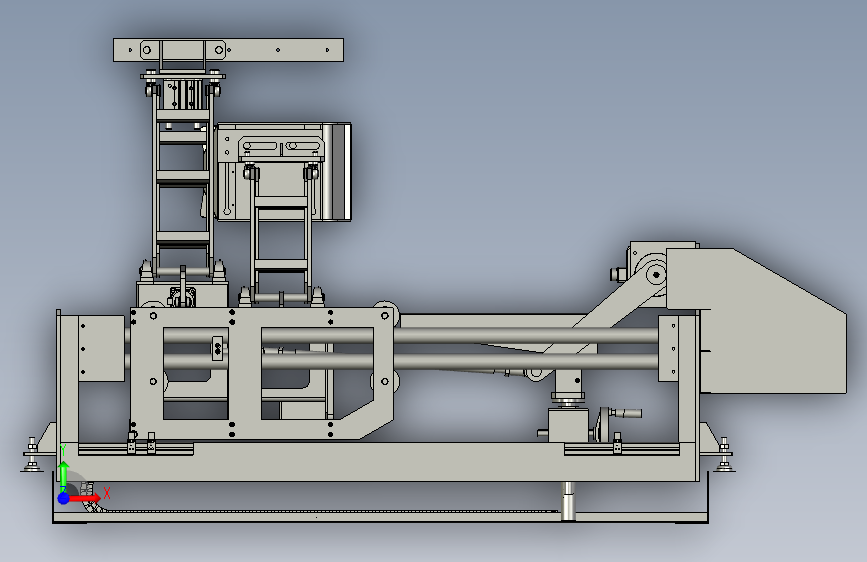The width and height of the screenshot is (867, 562).
Task: Select the left end block with three holes
Action: pos(101,348)
